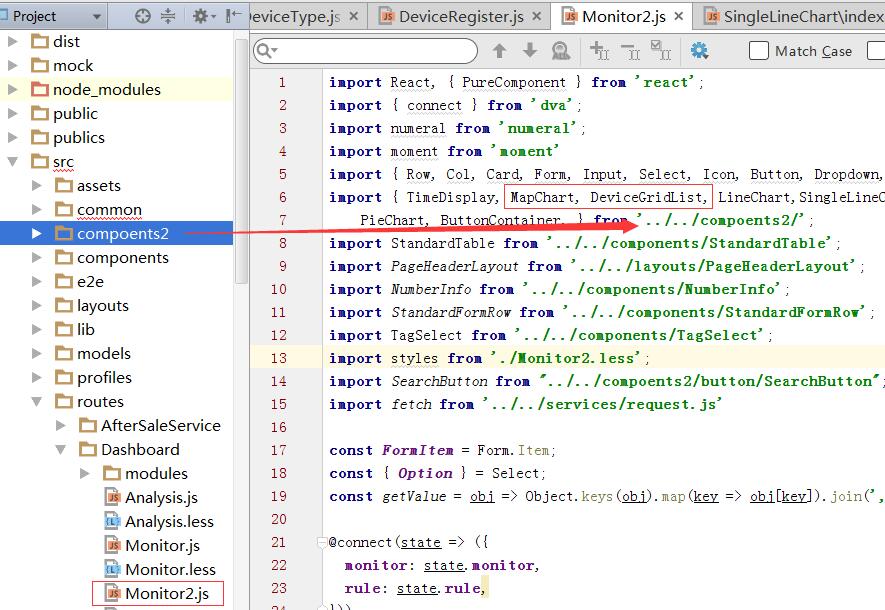Toggle the Match Case checkbox
885x610 pixels.
pyautogui.click(x=759, y=51)
